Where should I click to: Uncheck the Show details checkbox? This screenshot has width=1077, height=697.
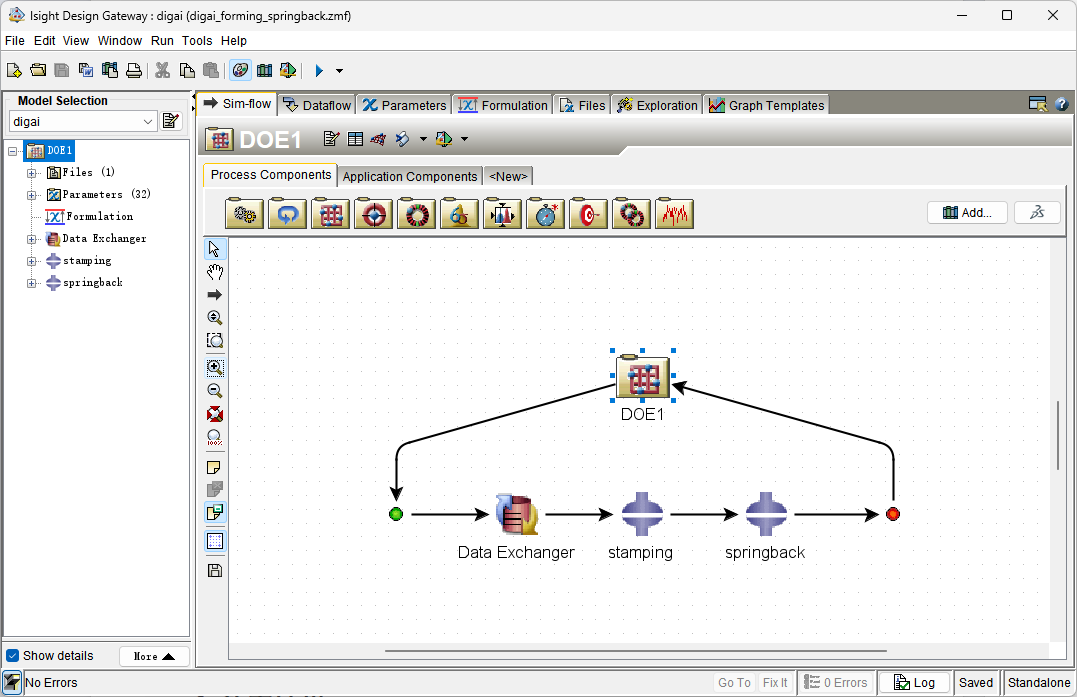coord(12,655)
